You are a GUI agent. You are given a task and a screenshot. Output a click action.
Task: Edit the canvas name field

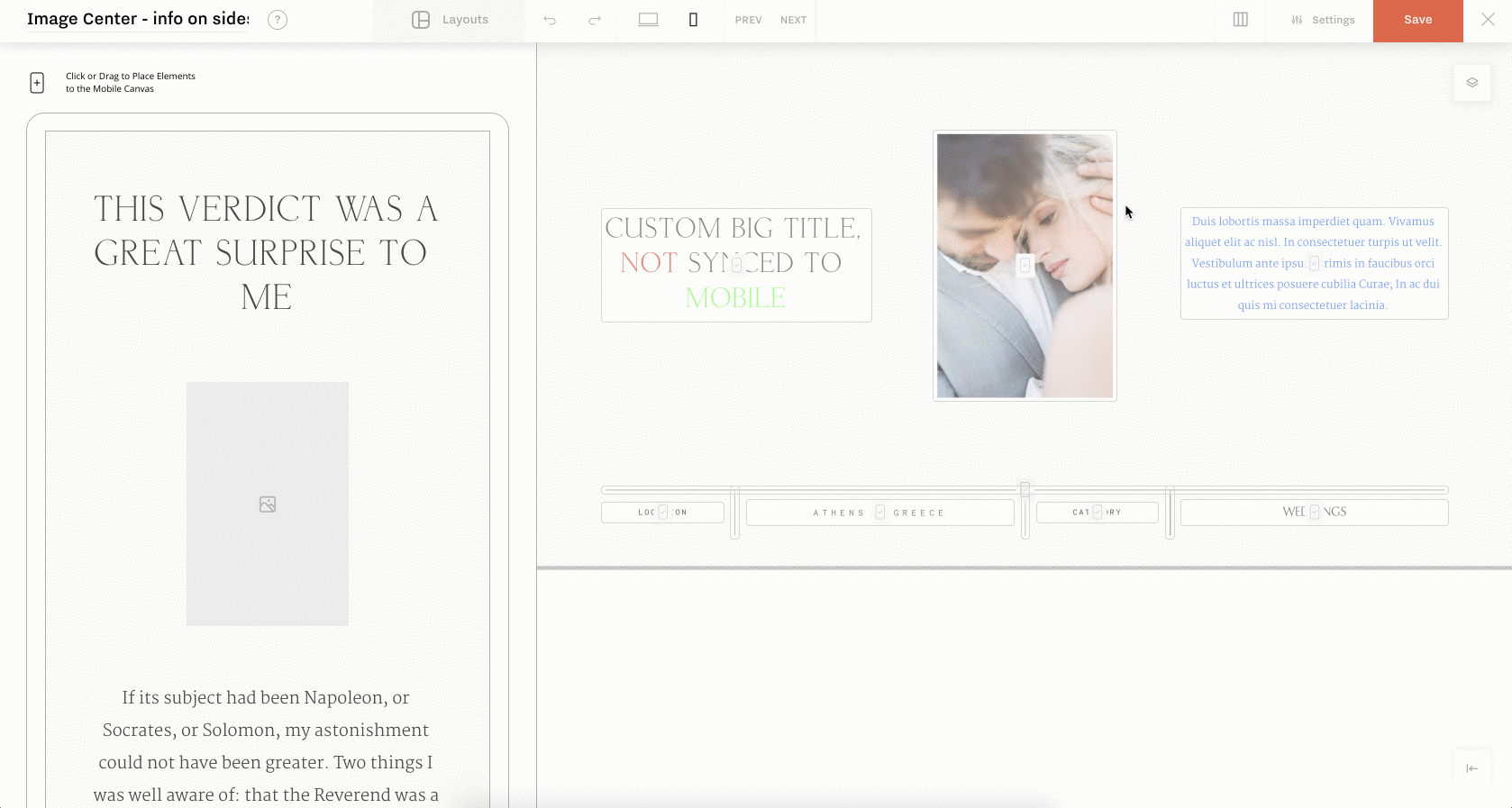click(138, 19)
